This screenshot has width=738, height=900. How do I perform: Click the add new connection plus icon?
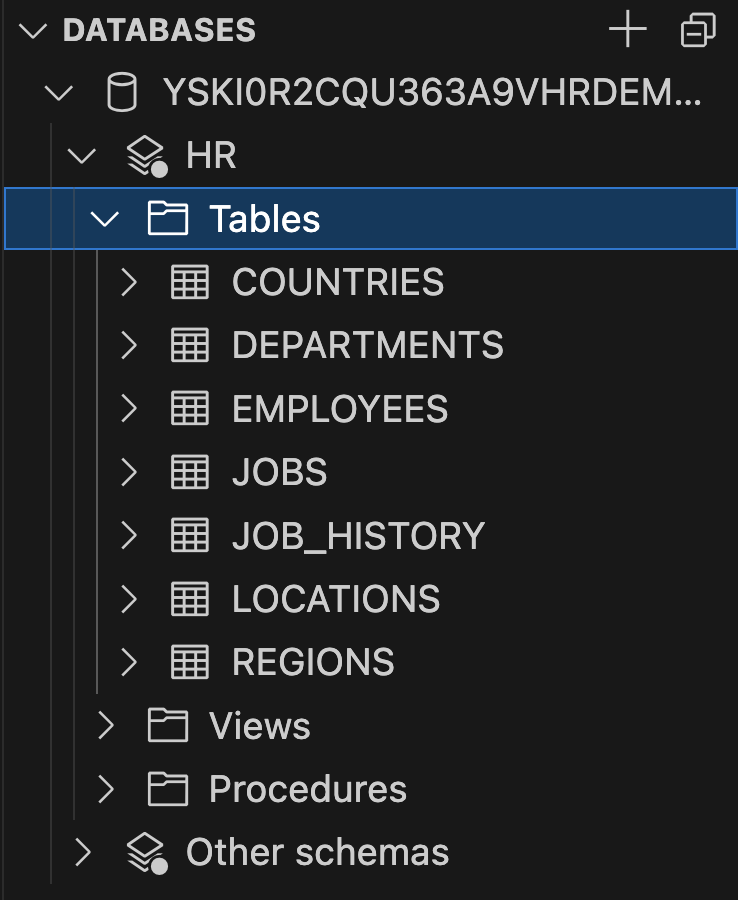[627, 29]
